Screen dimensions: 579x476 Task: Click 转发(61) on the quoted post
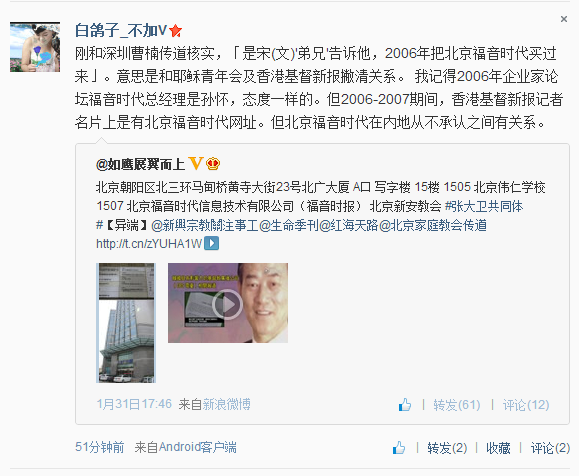457,405
